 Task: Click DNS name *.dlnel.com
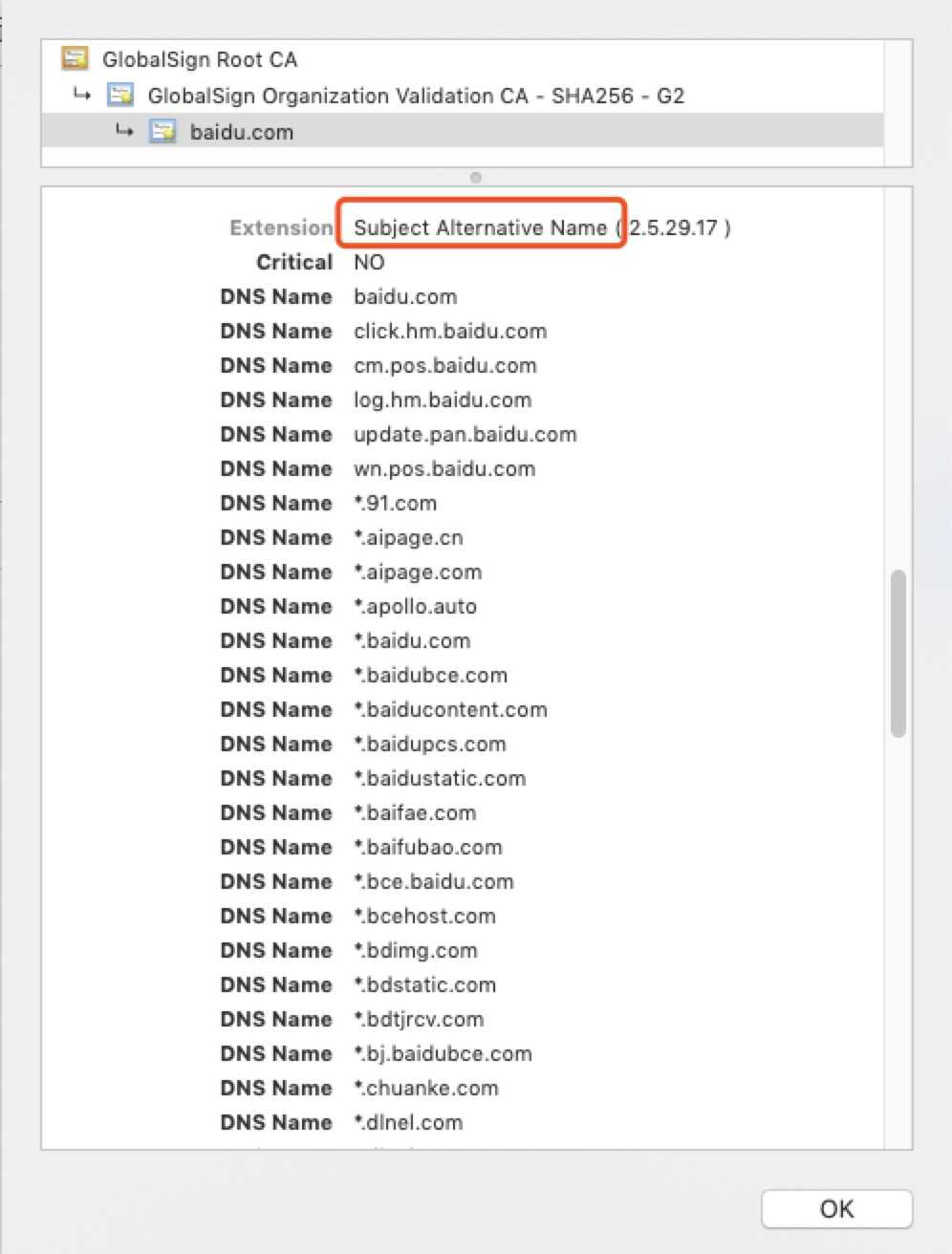pos(408,1122)
